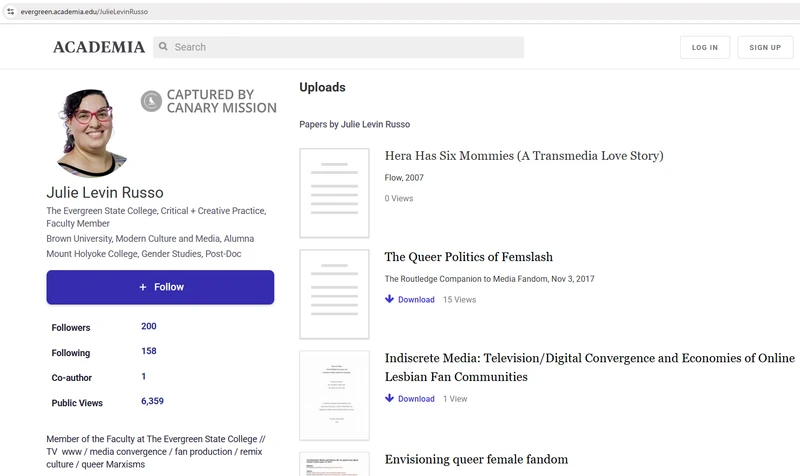Open Hera Has Six Mommies paper title
The width and height of the screenshot is (800, 476).
pos(524,156)
